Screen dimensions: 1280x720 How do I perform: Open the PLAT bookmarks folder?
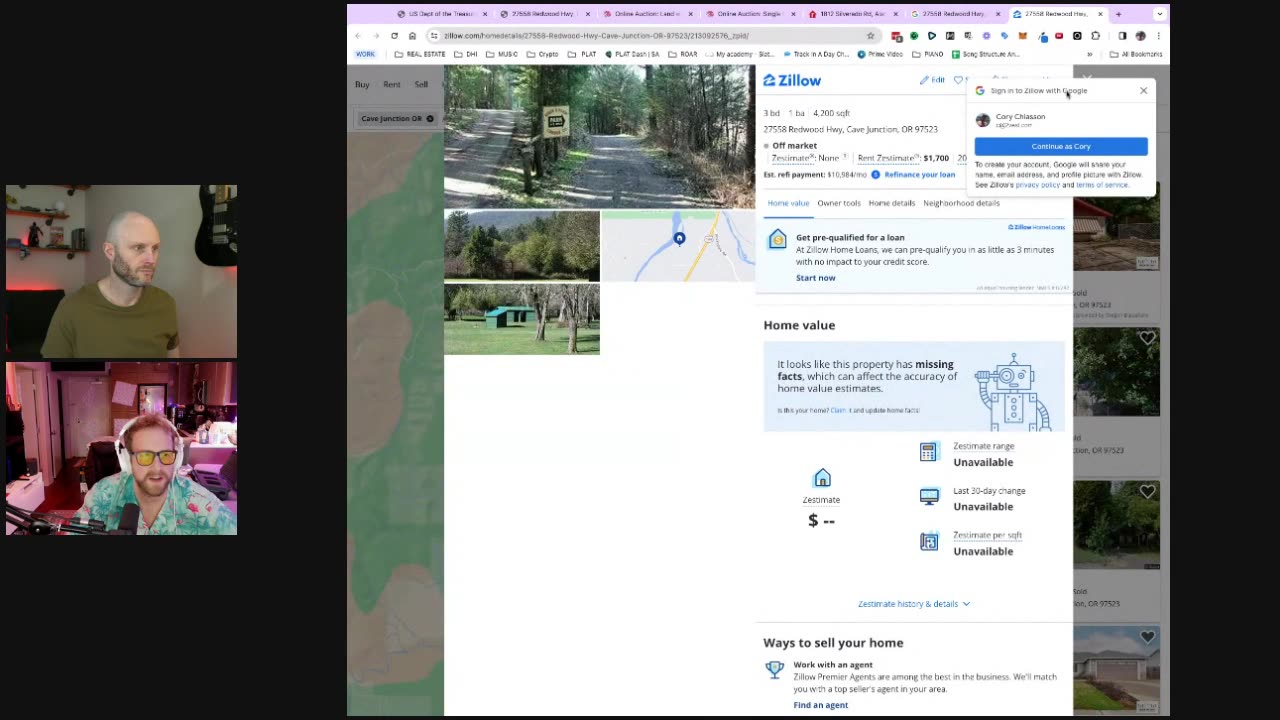pyautogui.click(x=583, y=54)
